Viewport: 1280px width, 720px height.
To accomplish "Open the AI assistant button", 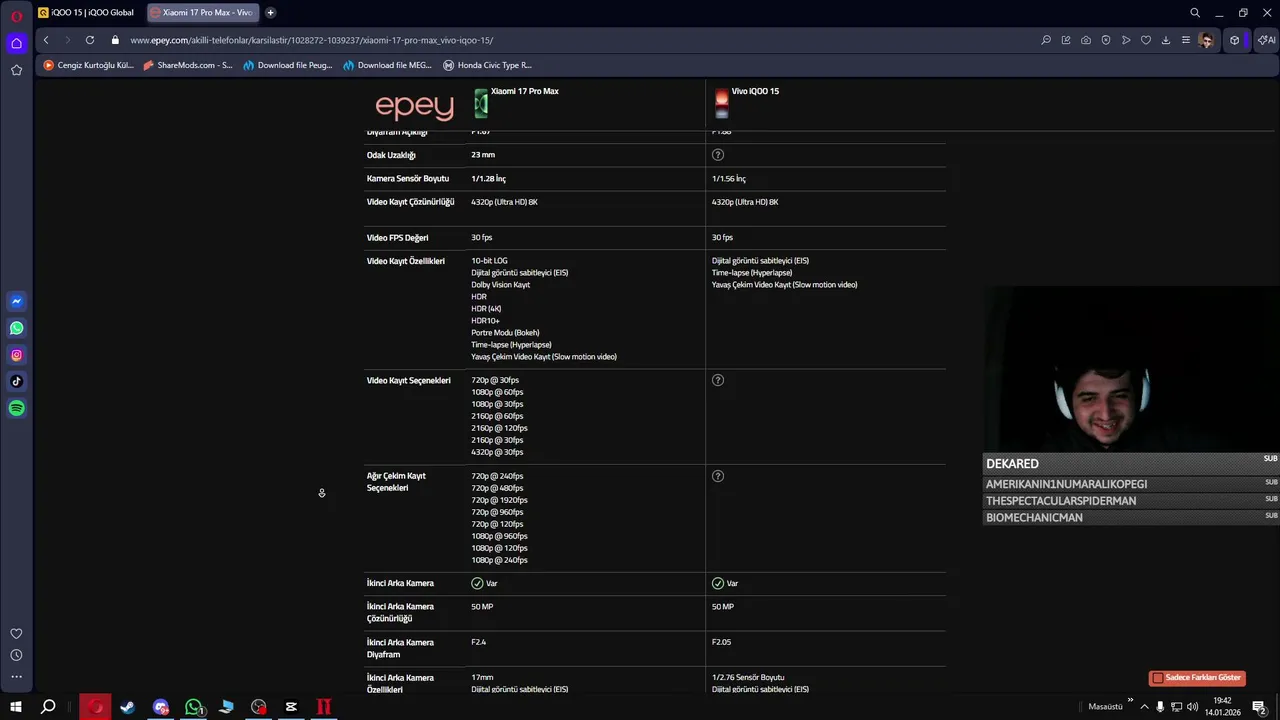I will click(1266, 40).
